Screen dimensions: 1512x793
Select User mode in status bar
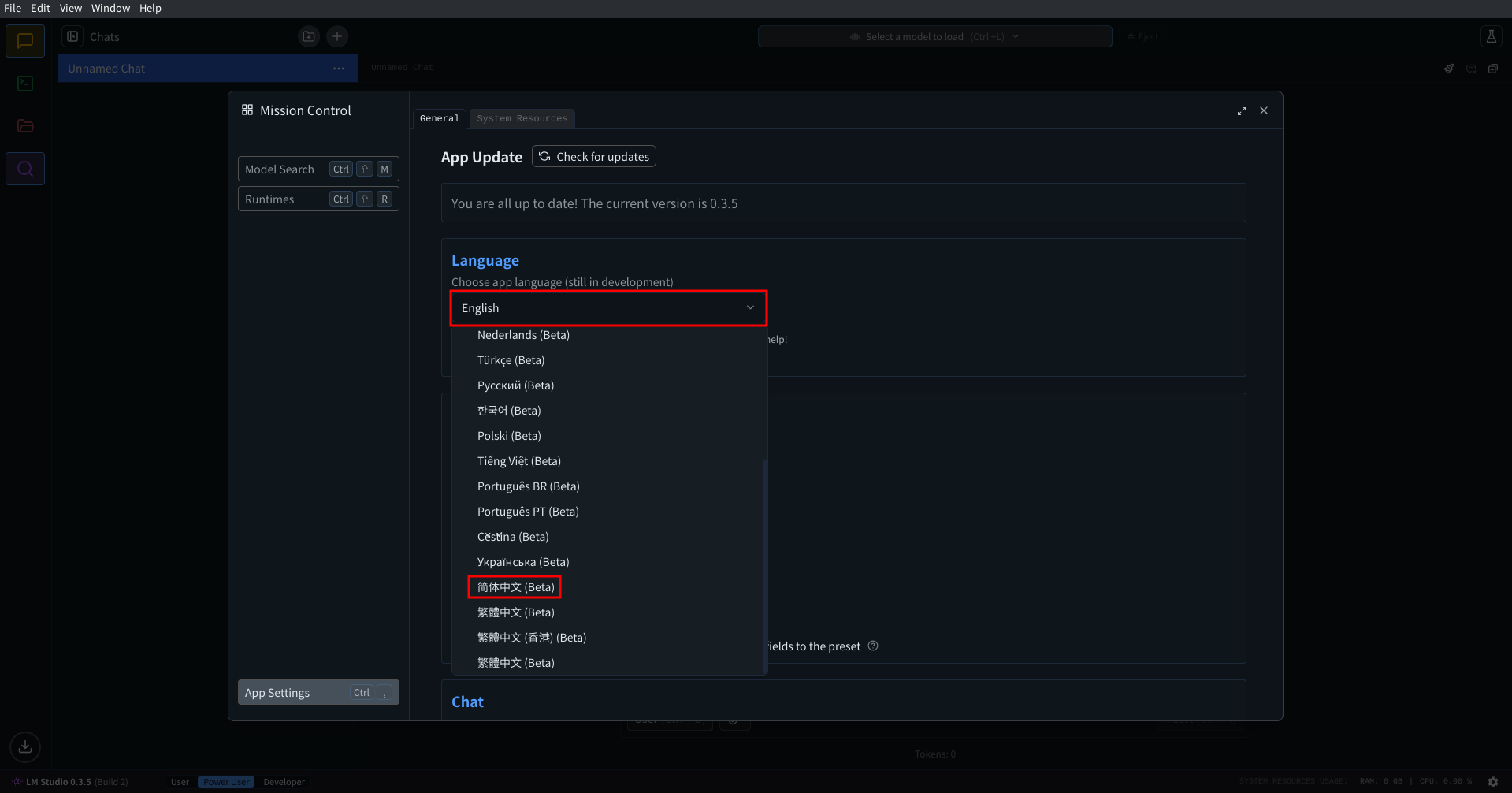(x=180, y=782)
